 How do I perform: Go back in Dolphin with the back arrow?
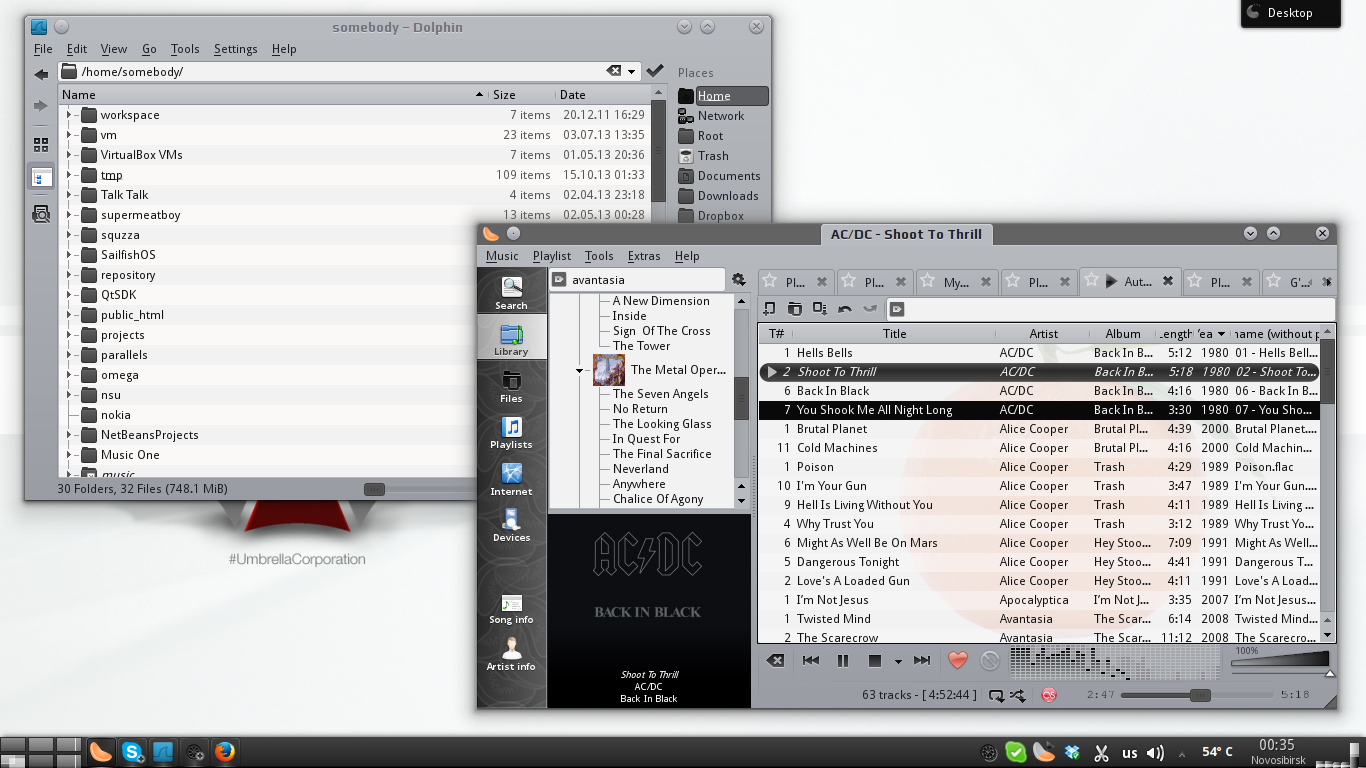pyautogui.click(x=41, y=74)
